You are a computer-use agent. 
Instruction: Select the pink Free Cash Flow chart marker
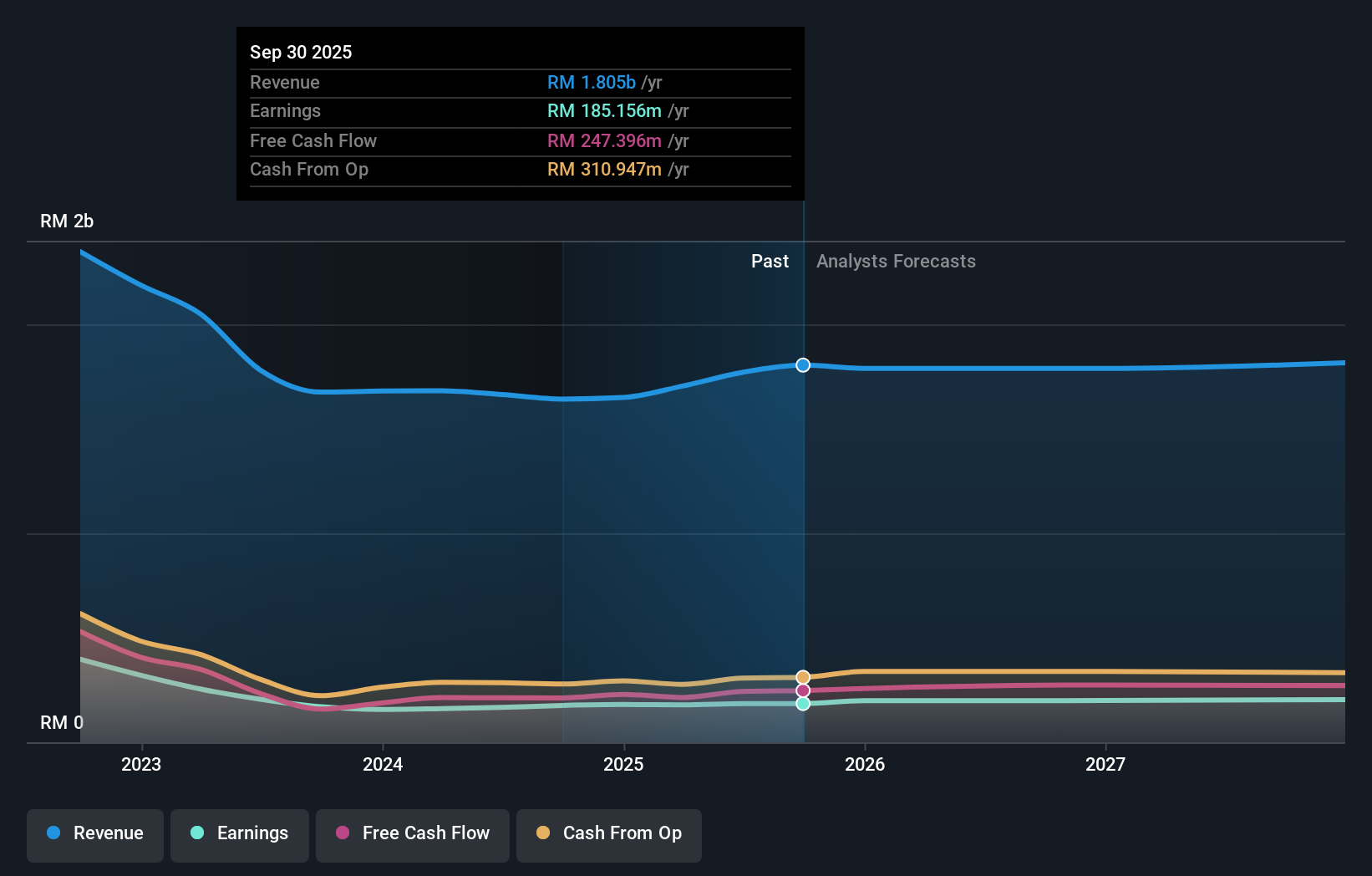click(802, 690)
